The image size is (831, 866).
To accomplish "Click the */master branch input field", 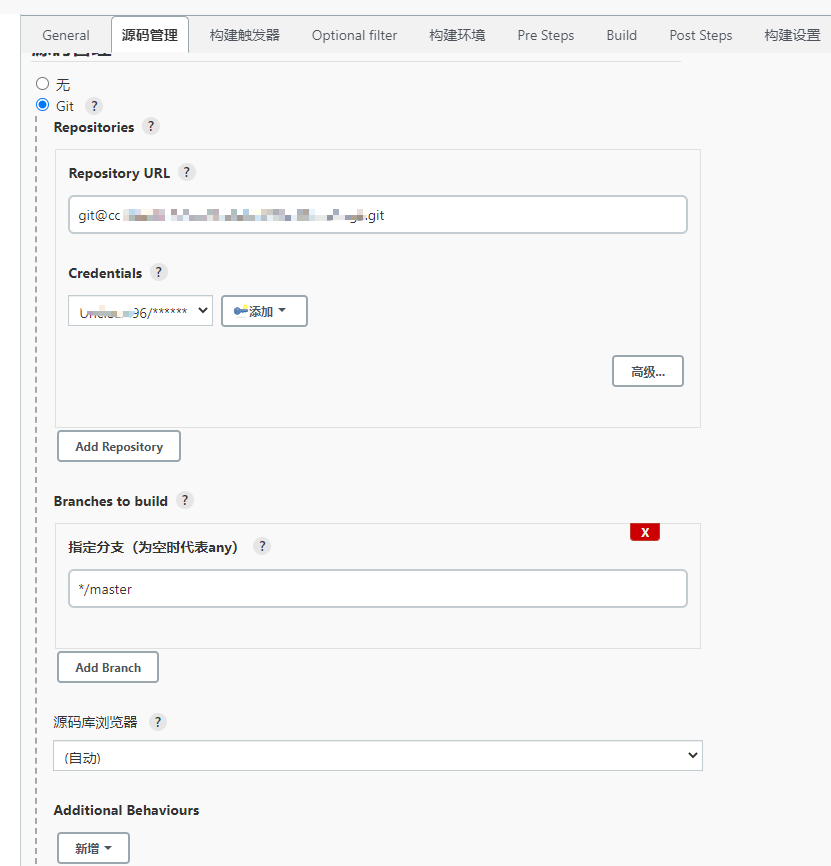I will (377, 589).
